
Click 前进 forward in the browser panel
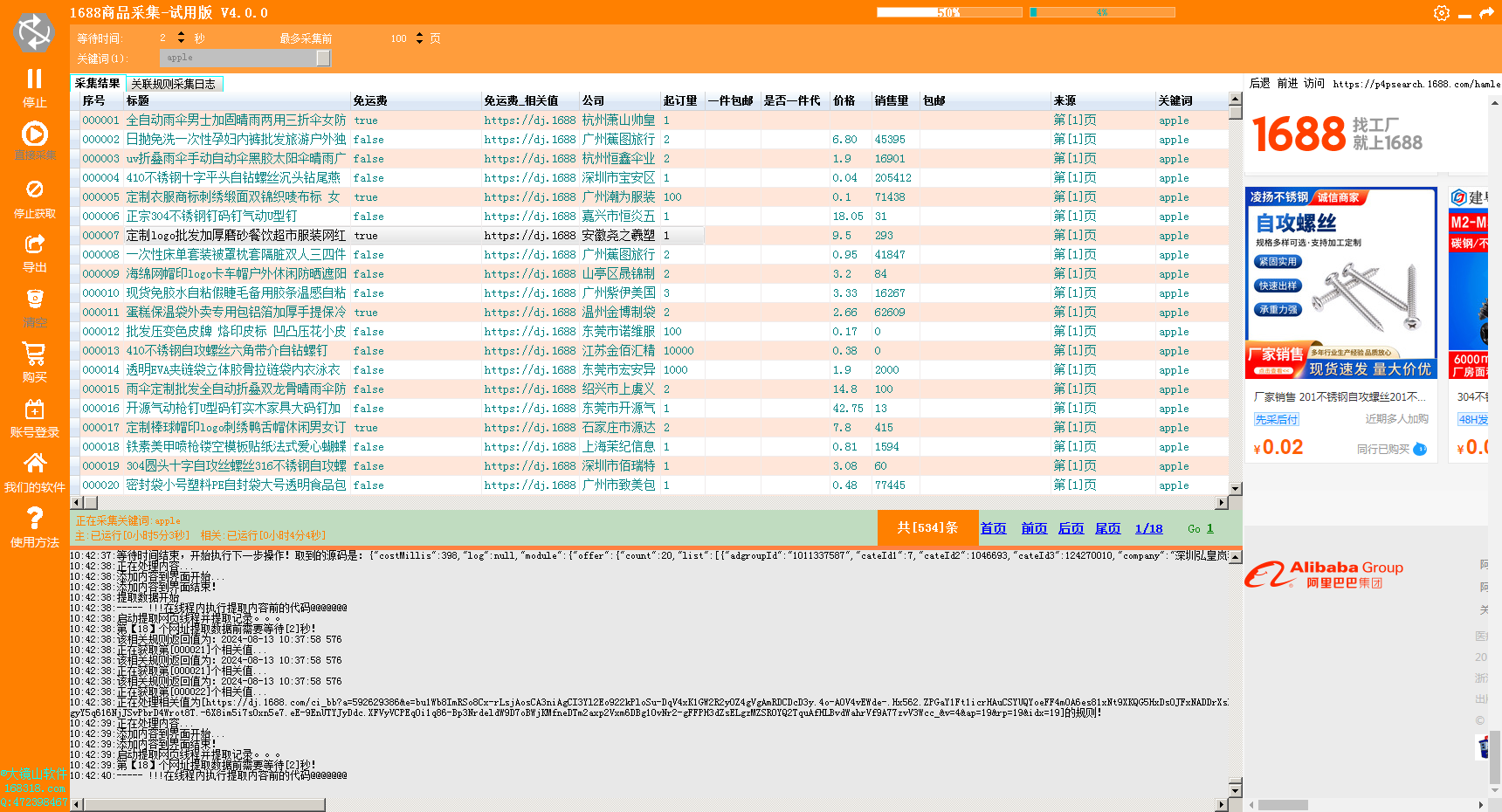coord(1287,84)
